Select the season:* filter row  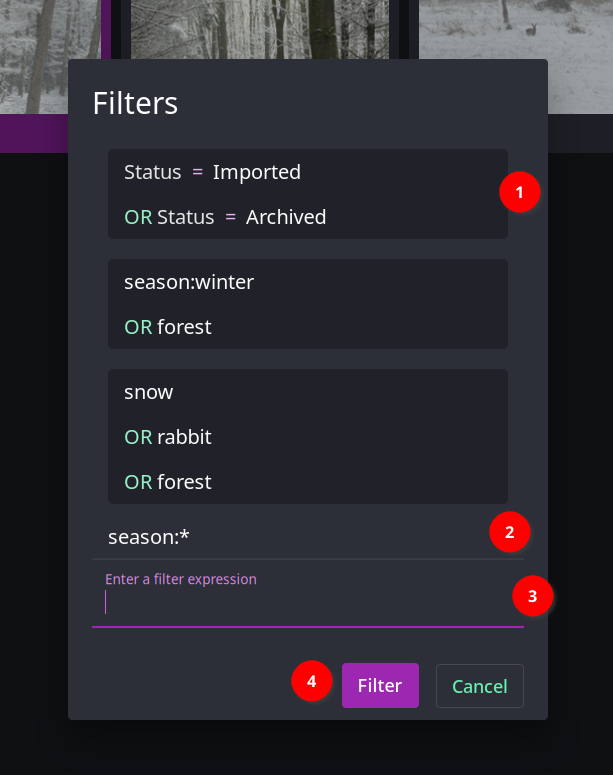coord(307,537)
